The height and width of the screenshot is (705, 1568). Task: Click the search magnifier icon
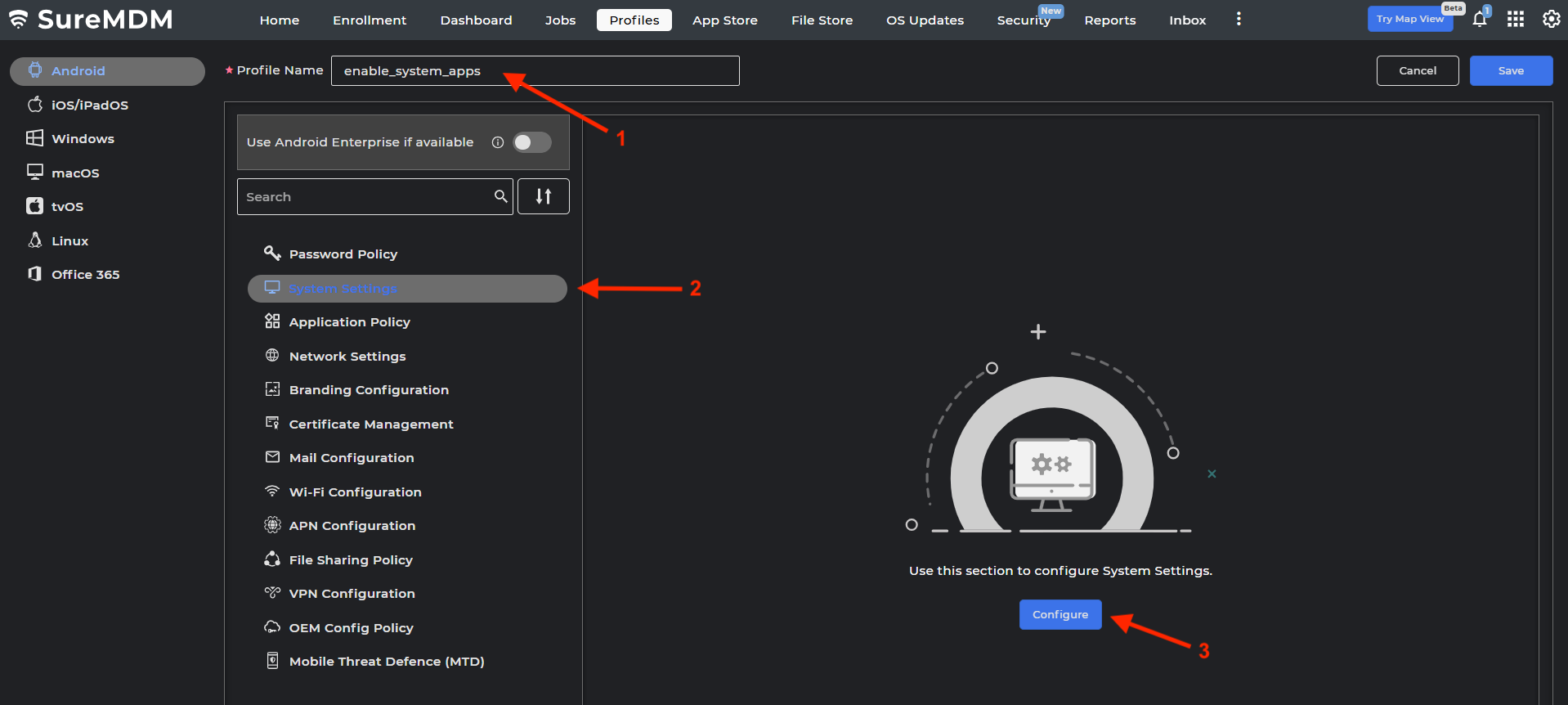pyautogui.click(x=500, y=196)
